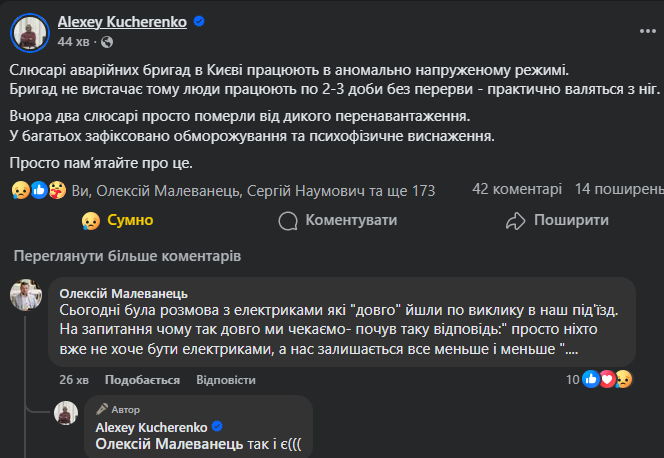The image size is (664, 458).
Task: Open the 44 хв post timestamp
Action: tap(73, 42)
